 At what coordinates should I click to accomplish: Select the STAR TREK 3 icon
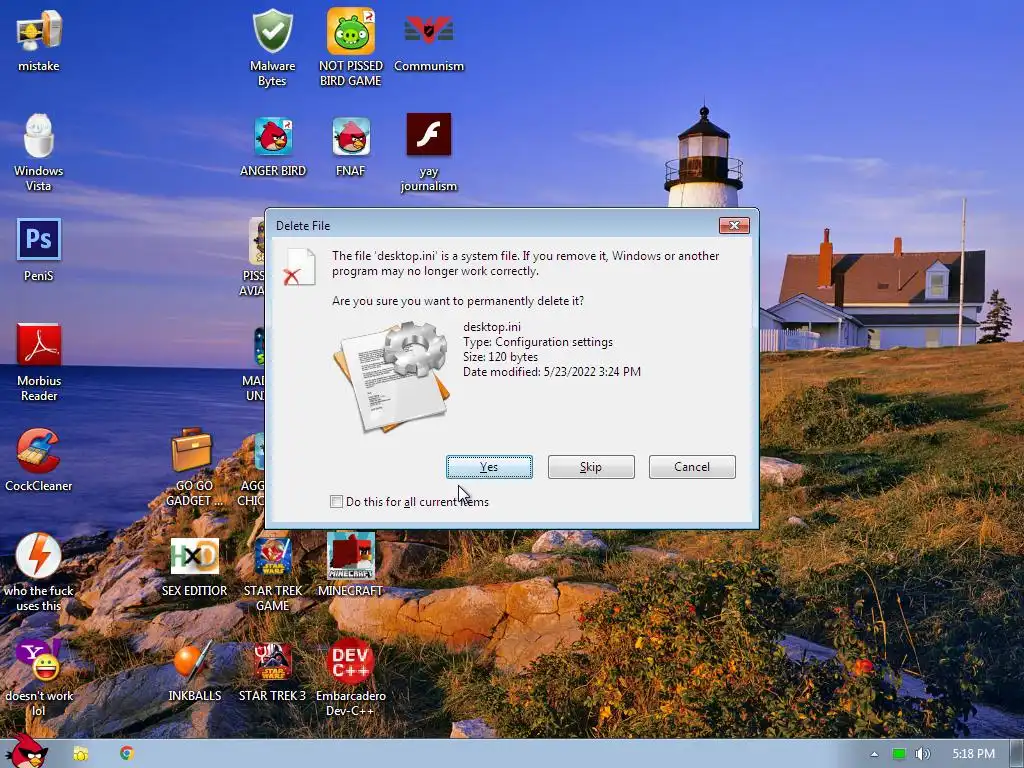coord(272,670)
